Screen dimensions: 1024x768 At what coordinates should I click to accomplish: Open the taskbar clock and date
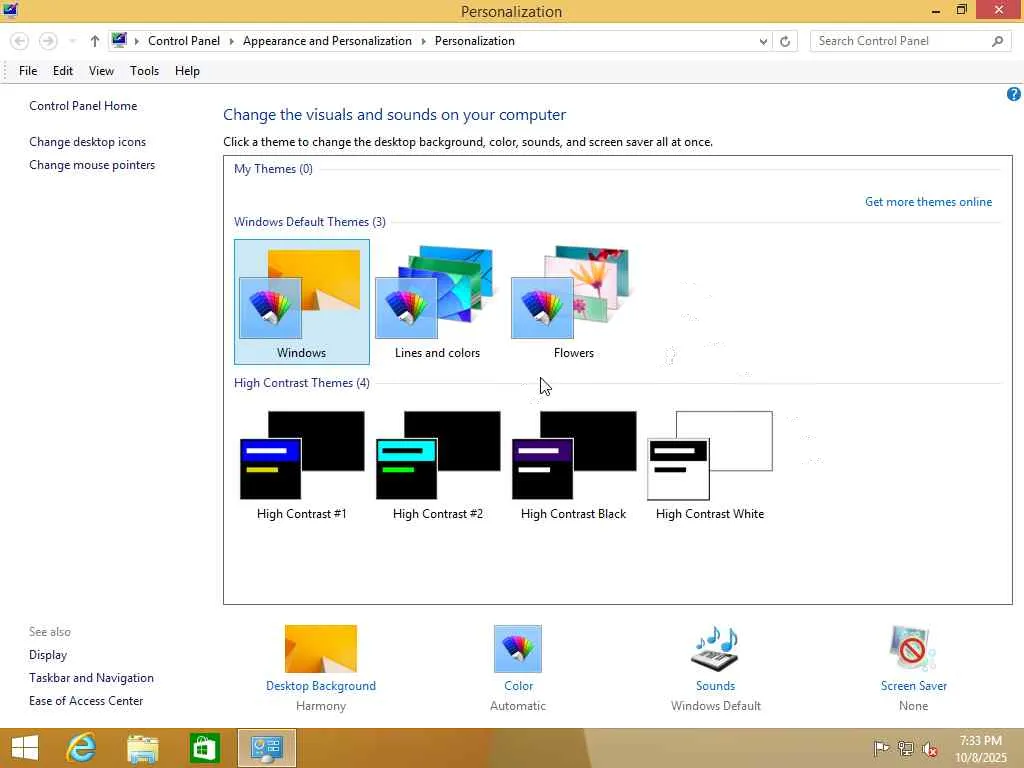point(980,749)
